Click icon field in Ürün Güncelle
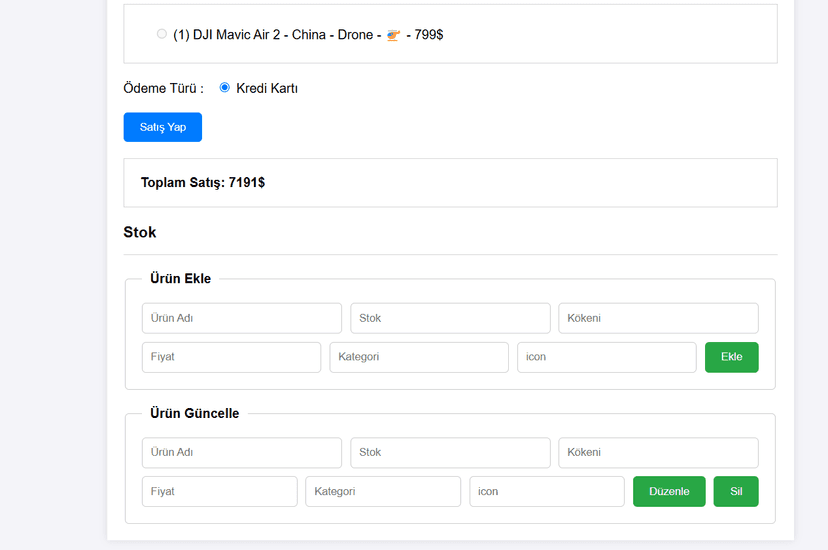The image size is (828, 550). click(547, 491)
